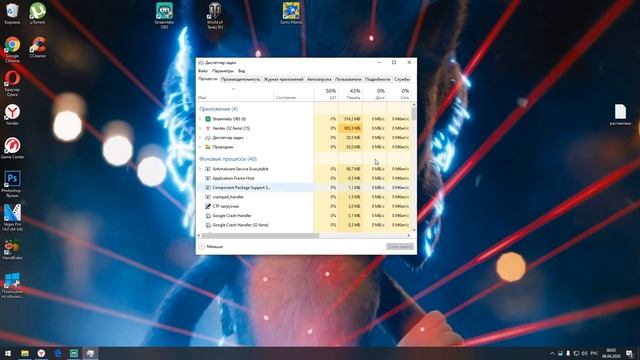Click the Приложения (4) group header
The height and width of the screenshot is (360, 640).
click(x=218, y=109)
